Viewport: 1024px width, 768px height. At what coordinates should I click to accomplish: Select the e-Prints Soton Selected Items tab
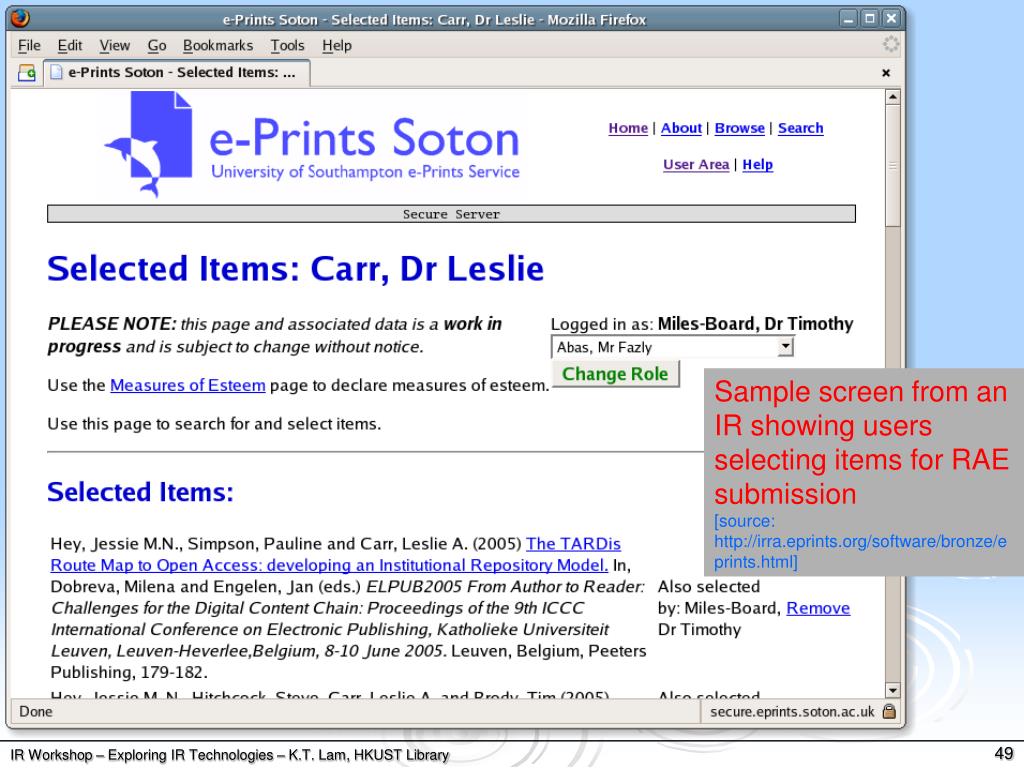coord(176,72)
